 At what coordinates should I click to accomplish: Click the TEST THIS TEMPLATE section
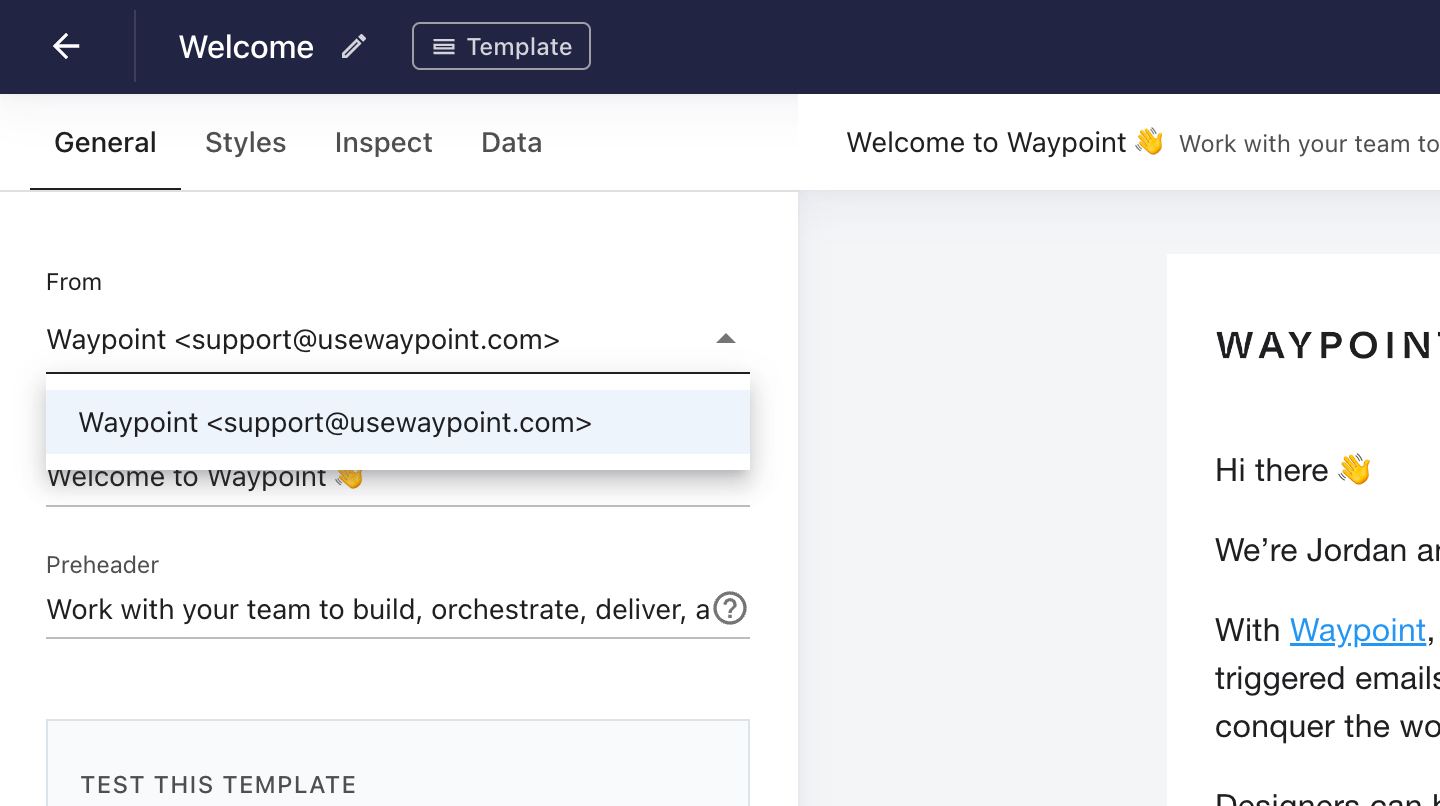pyautogui.click(x=218, y=785)
